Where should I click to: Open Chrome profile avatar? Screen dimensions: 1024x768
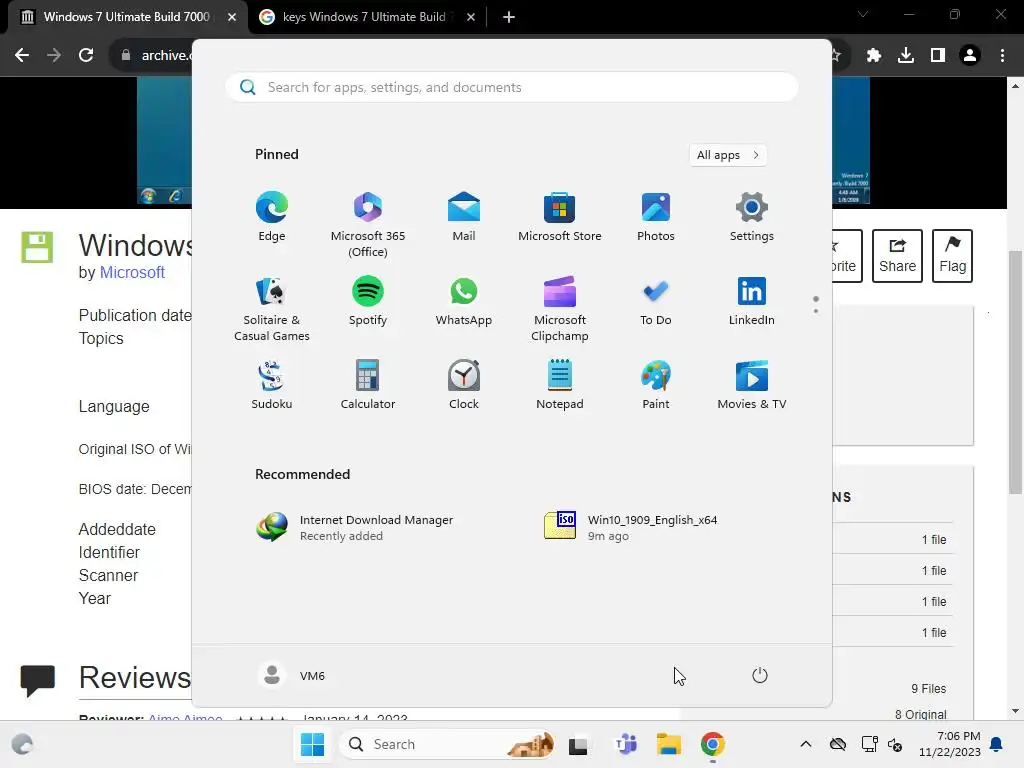970,55
